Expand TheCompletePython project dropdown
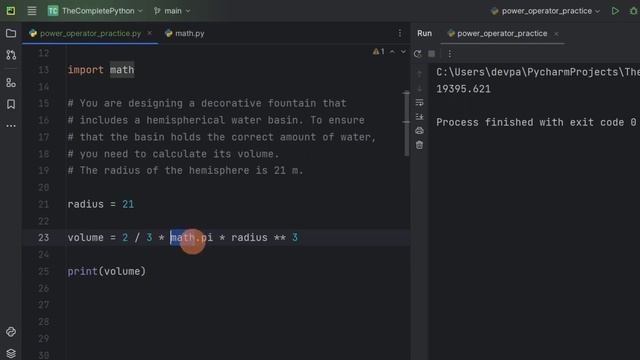This screenshot has width=640, height=360. pos(96,11)
